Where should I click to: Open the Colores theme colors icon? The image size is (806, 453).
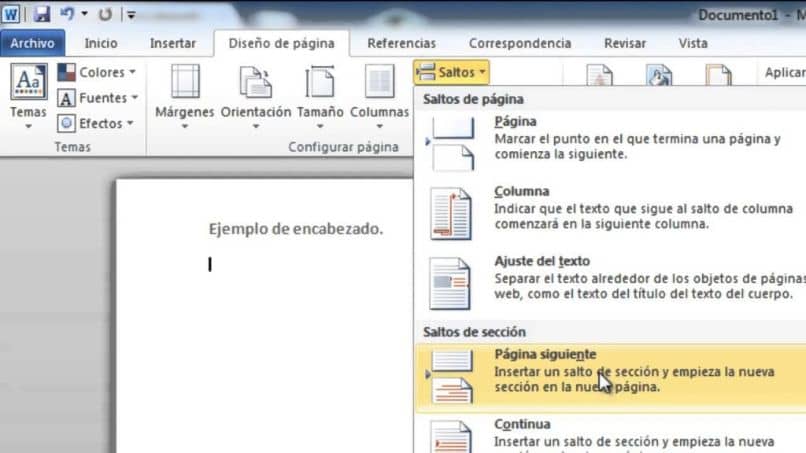tap(66, 72)
